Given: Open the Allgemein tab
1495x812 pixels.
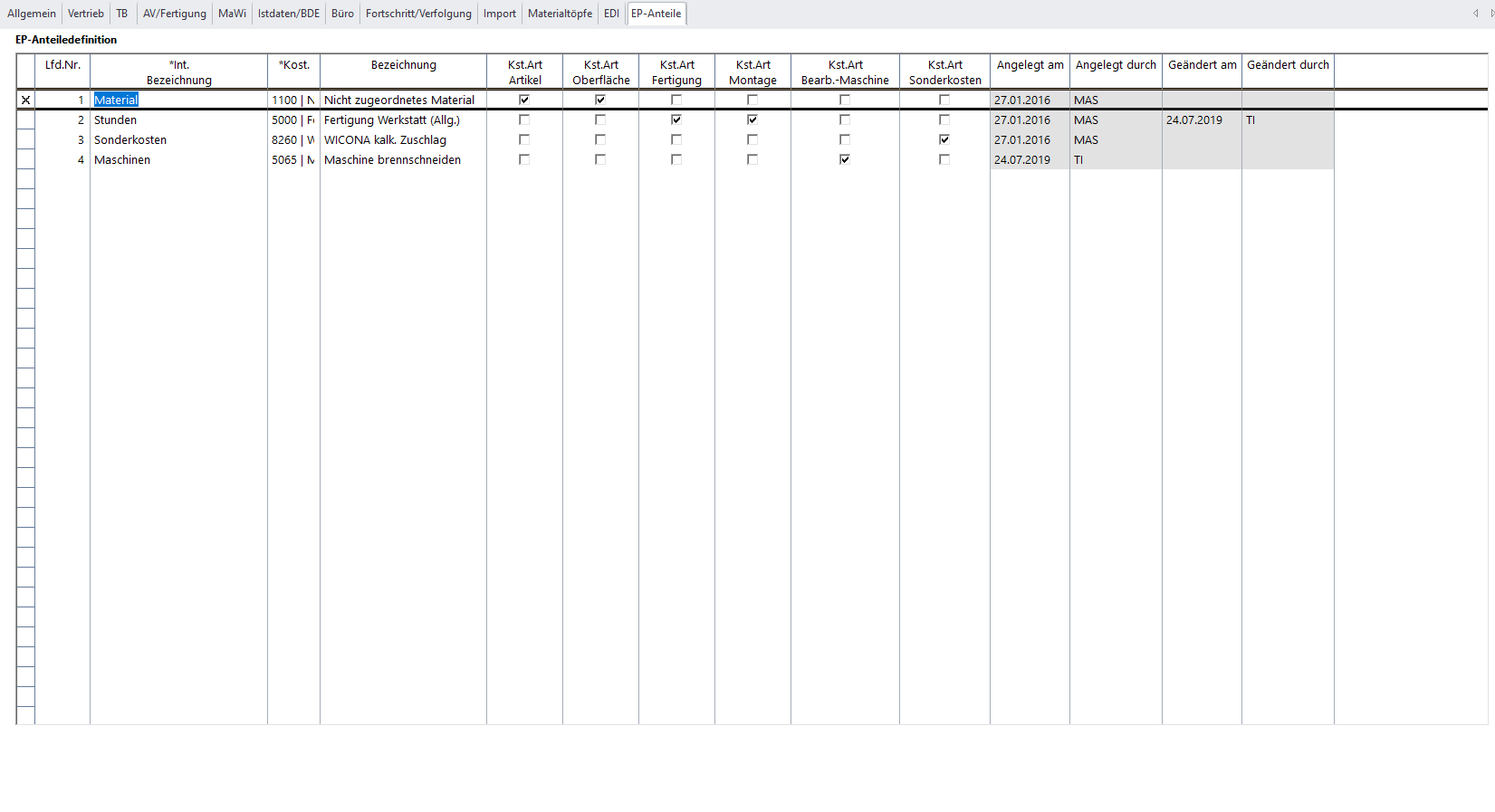Looking at the screenshot, I should (x=32, y=14).
